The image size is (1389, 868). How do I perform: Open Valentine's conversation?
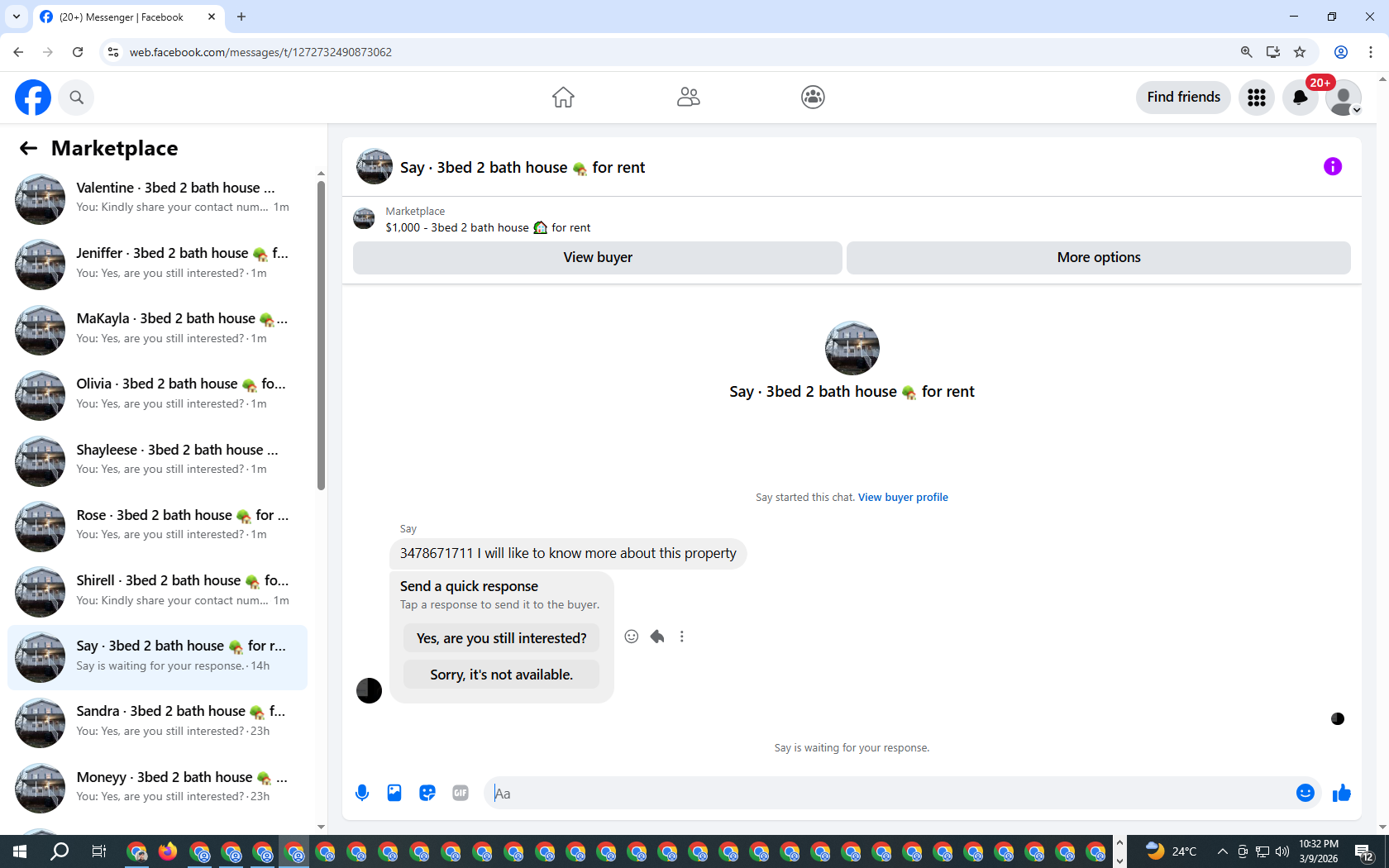157,198
